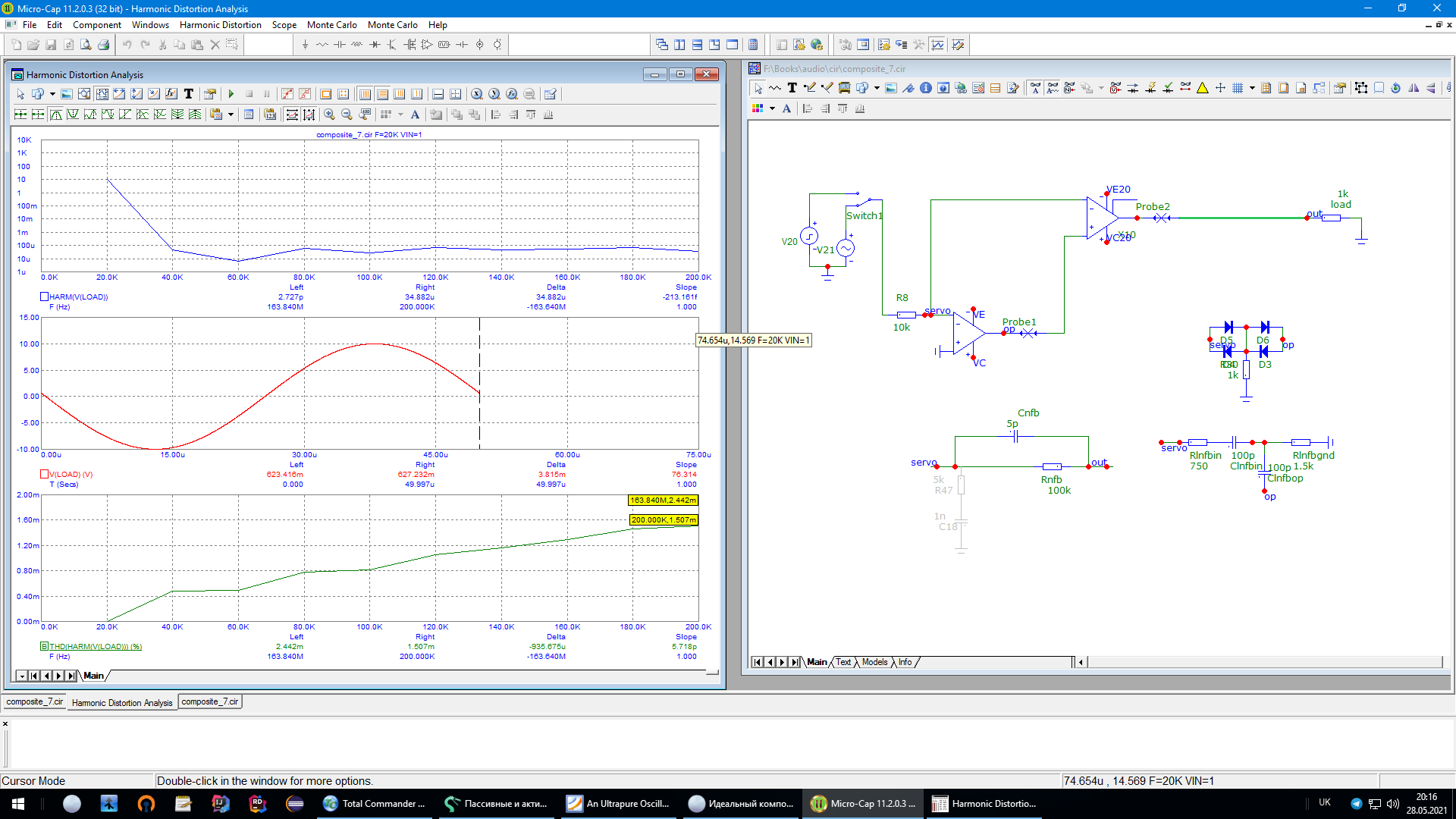1456x819 pixels.
Task: Click the Go To Y icon
Action: coord(494,94)
